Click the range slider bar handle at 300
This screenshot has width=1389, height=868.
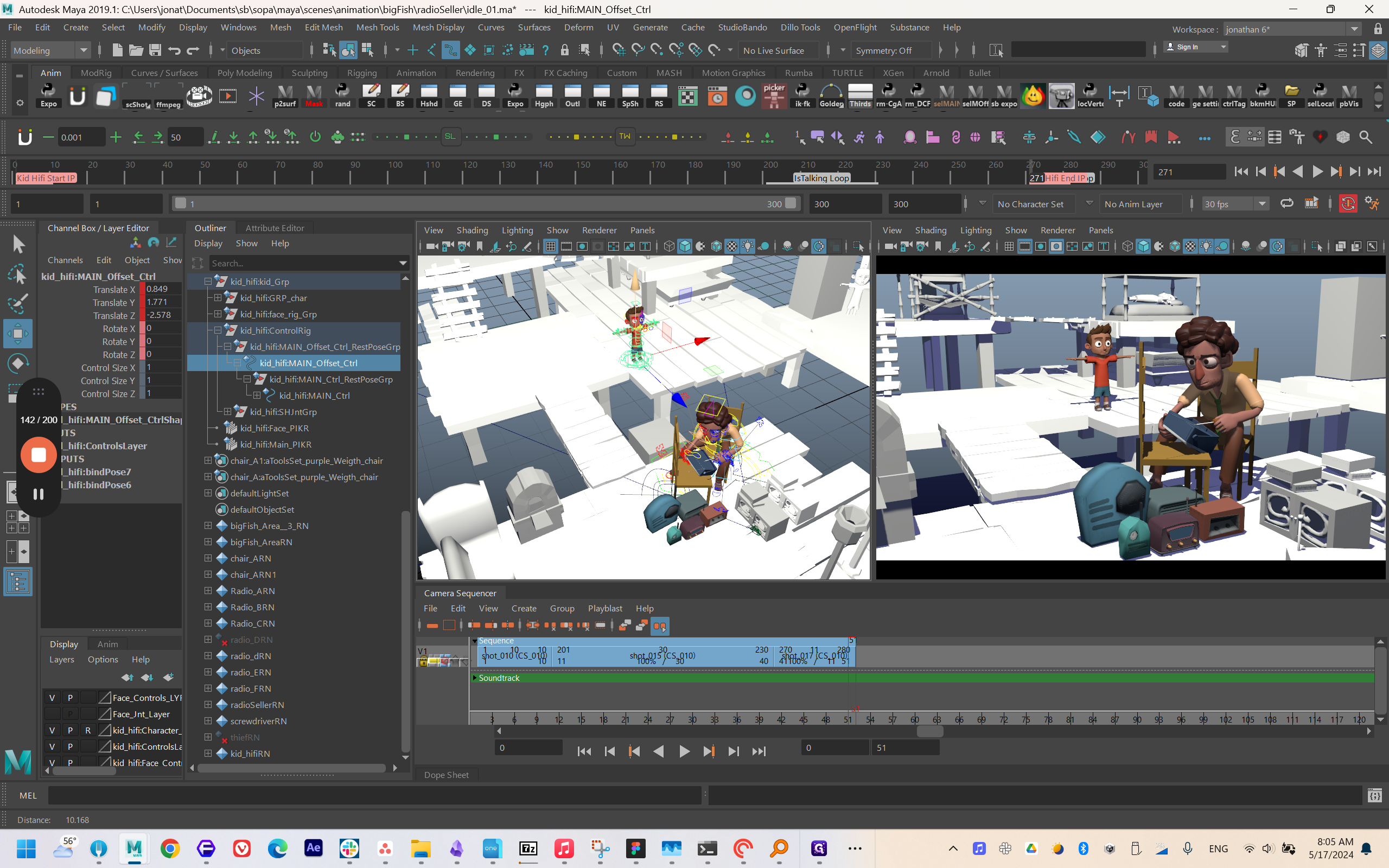(791, 203)
